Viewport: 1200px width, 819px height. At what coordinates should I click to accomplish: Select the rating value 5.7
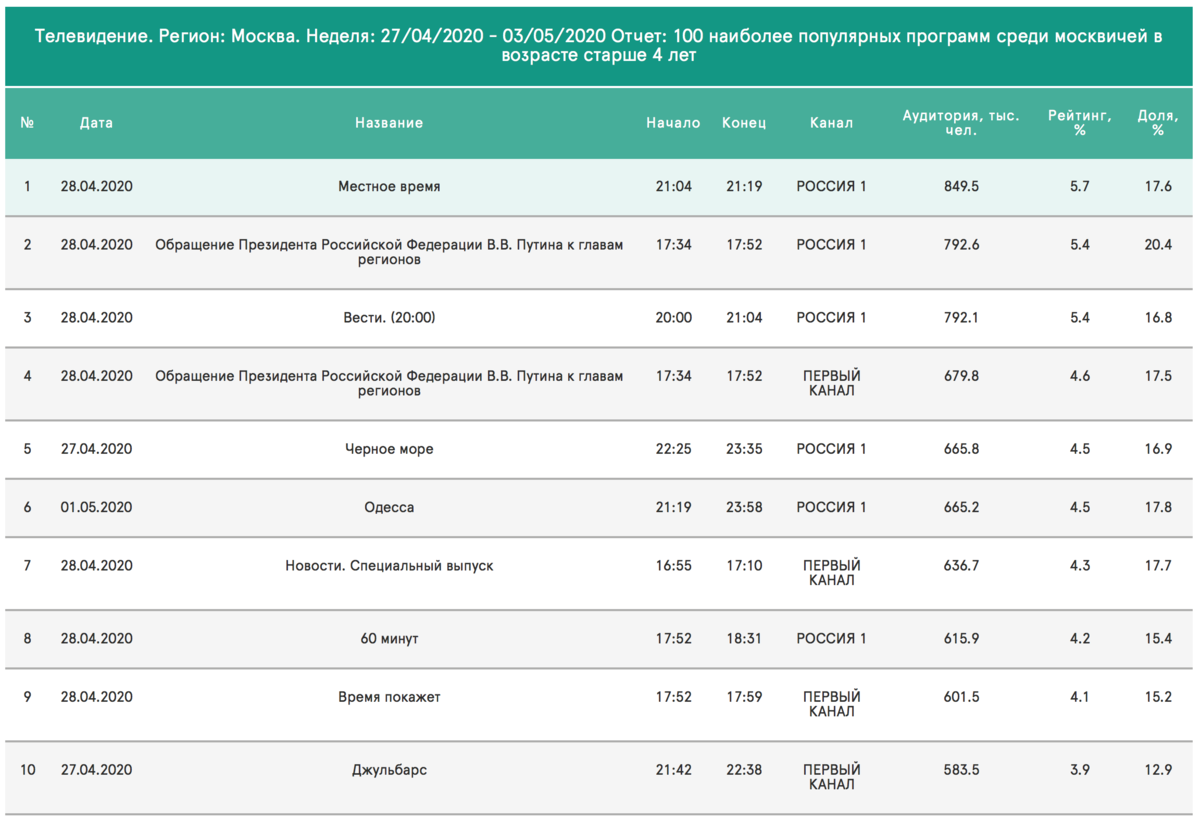tap(1080, 187)
